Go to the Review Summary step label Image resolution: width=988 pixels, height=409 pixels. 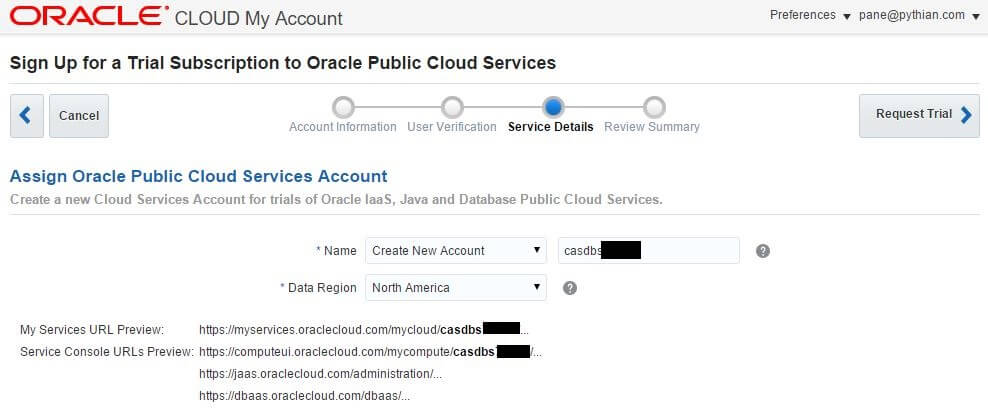(x=652, y=127)
